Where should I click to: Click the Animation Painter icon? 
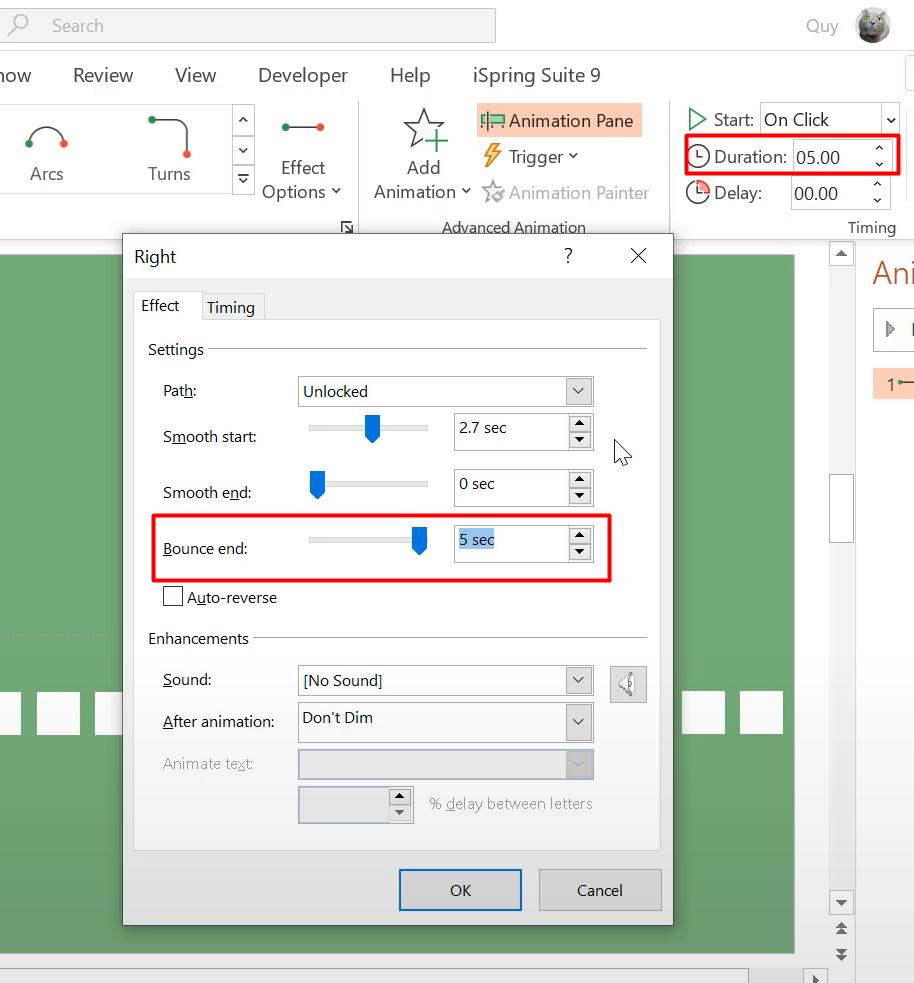[493, 192]
